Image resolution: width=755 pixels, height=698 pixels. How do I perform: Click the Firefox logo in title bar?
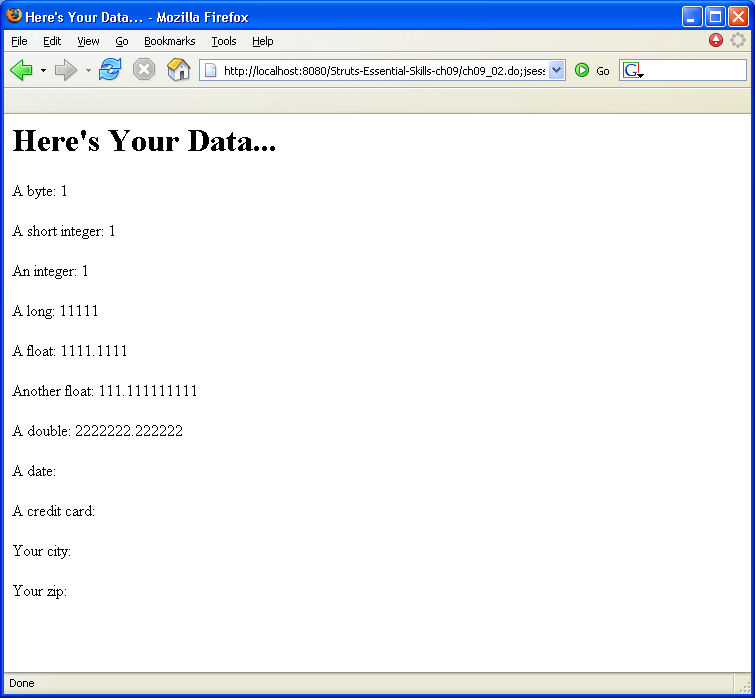(13, 17)
